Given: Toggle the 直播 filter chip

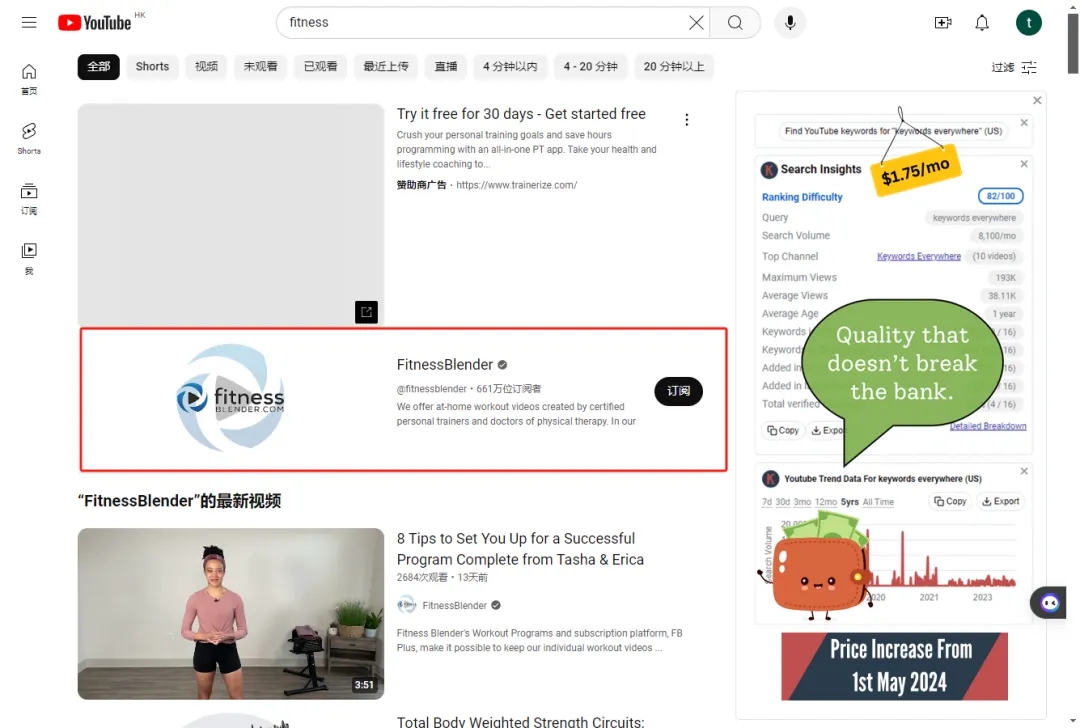Looking at the screenshot, I should click(445, 66).
